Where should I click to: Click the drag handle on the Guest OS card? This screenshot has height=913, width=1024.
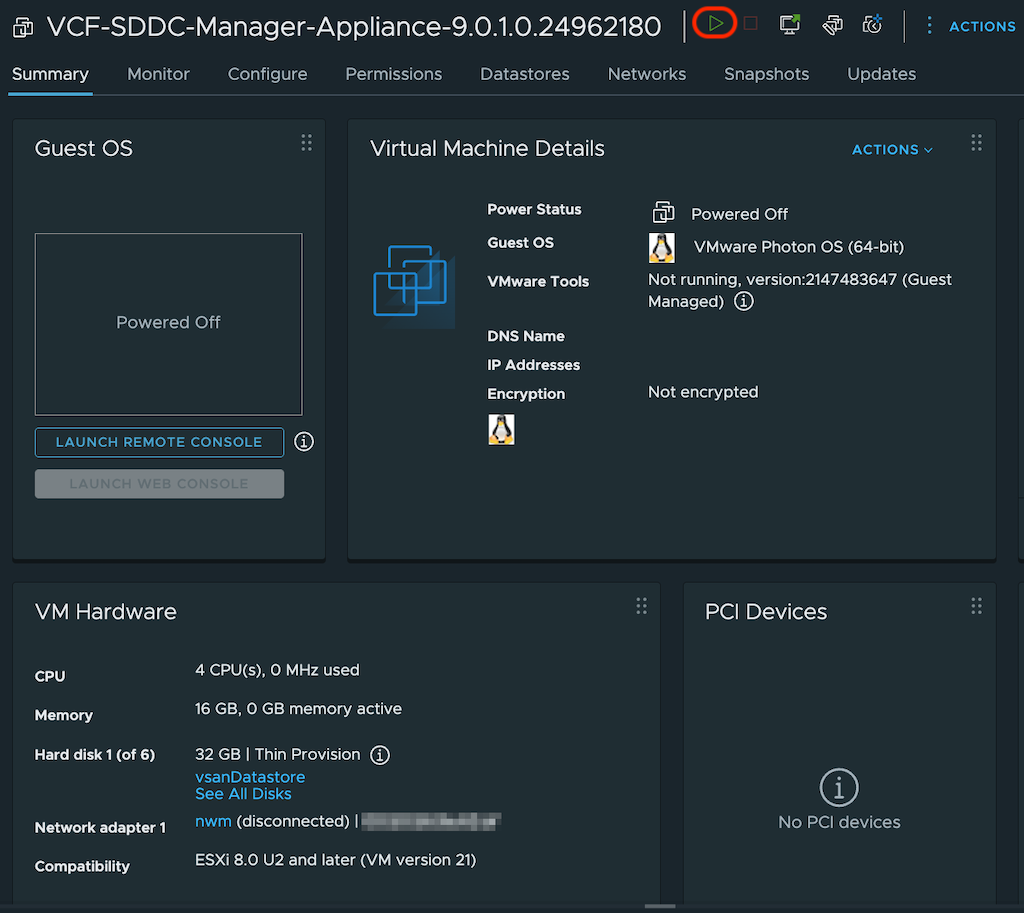coord(306,143)
